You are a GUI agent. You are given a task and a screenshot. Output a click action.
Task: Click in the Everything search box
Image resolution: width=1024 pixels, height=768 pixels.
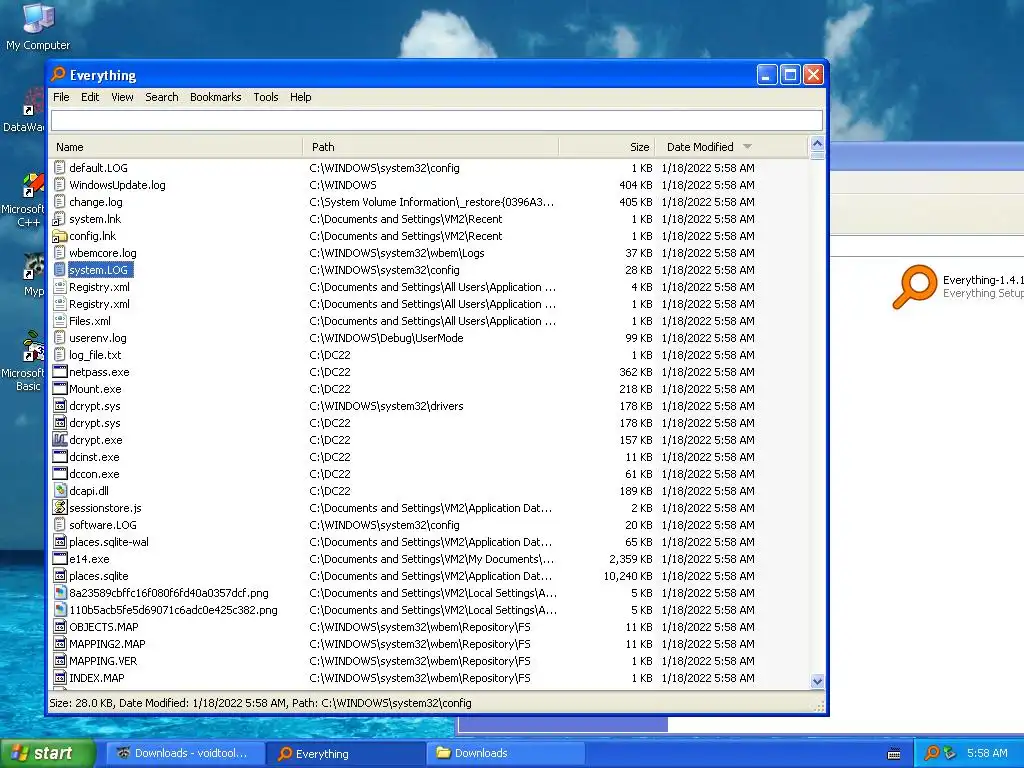(436, 120)
